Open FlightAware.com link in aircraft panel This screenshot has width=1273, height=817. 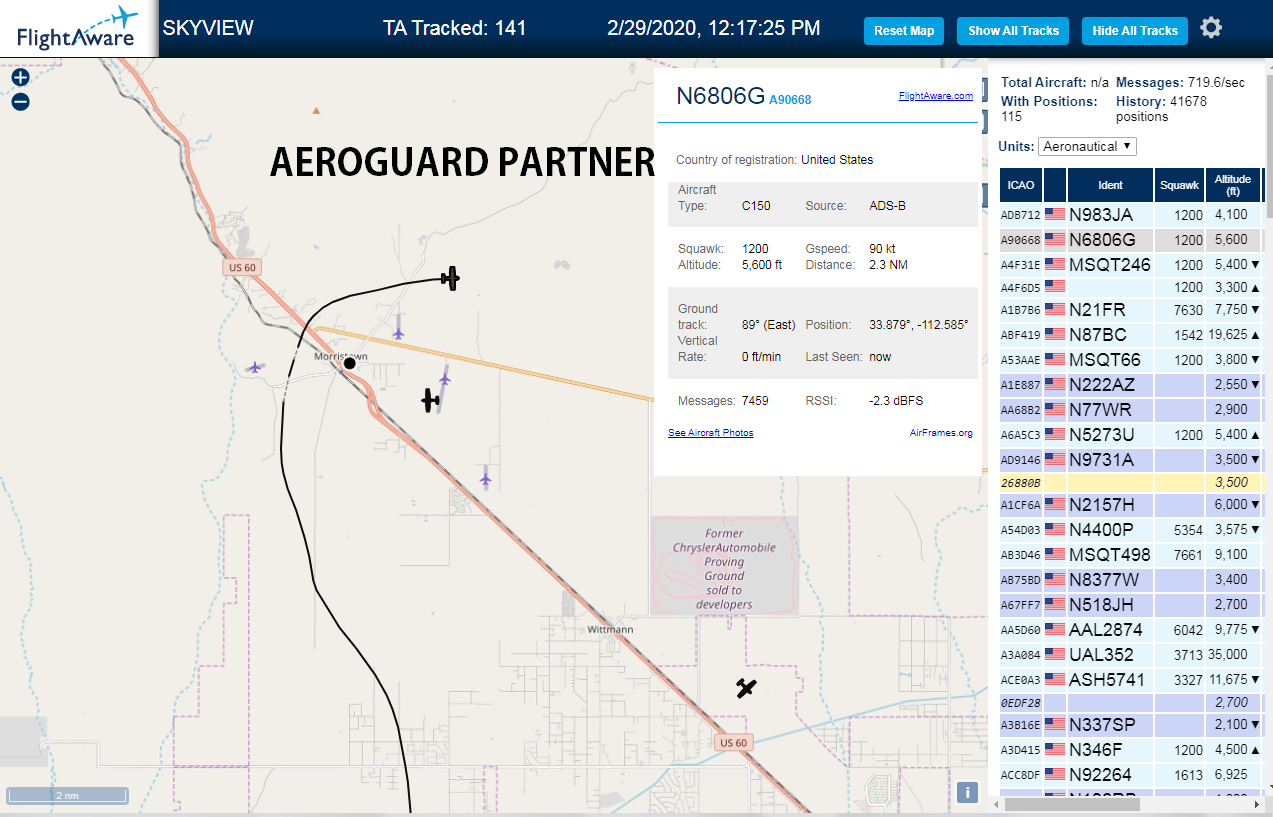[x=935, y=96]
